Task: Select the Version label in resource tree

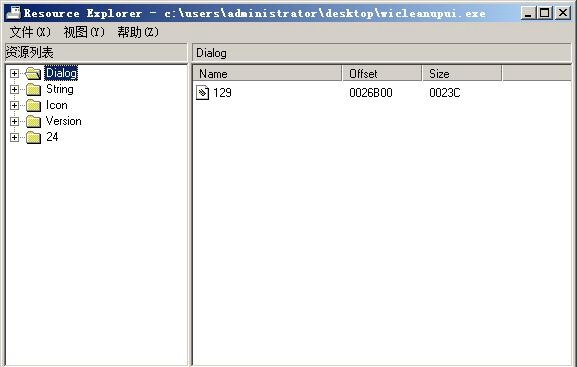Action: coord(64,121)
